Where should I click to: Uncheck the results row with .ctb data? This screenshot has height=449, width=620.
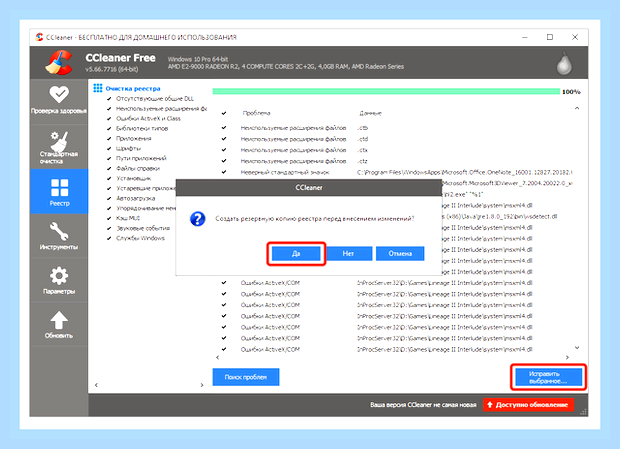[224, 128]
